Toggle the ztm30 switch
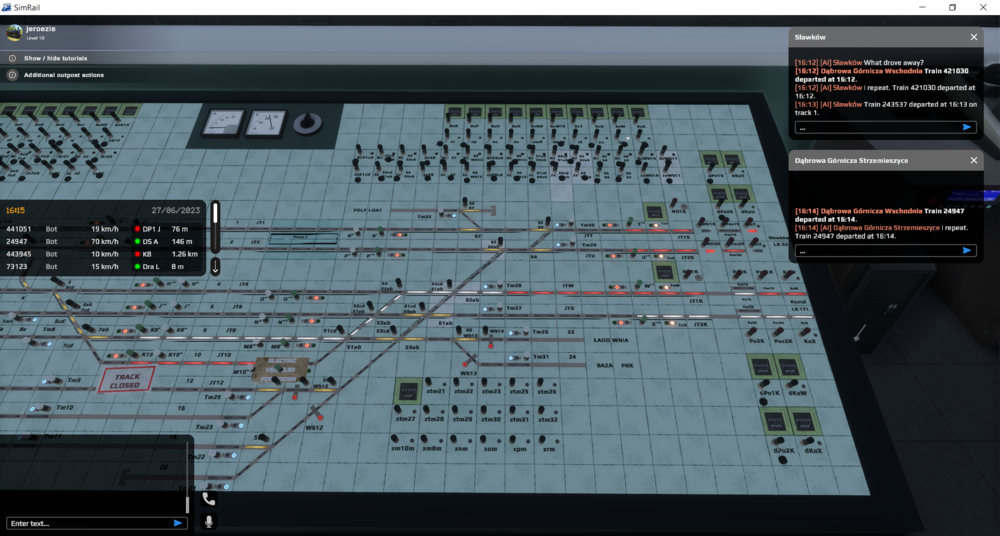This screenshot has height=536, width=1000. pyautogui.click(x=483, y=409)
